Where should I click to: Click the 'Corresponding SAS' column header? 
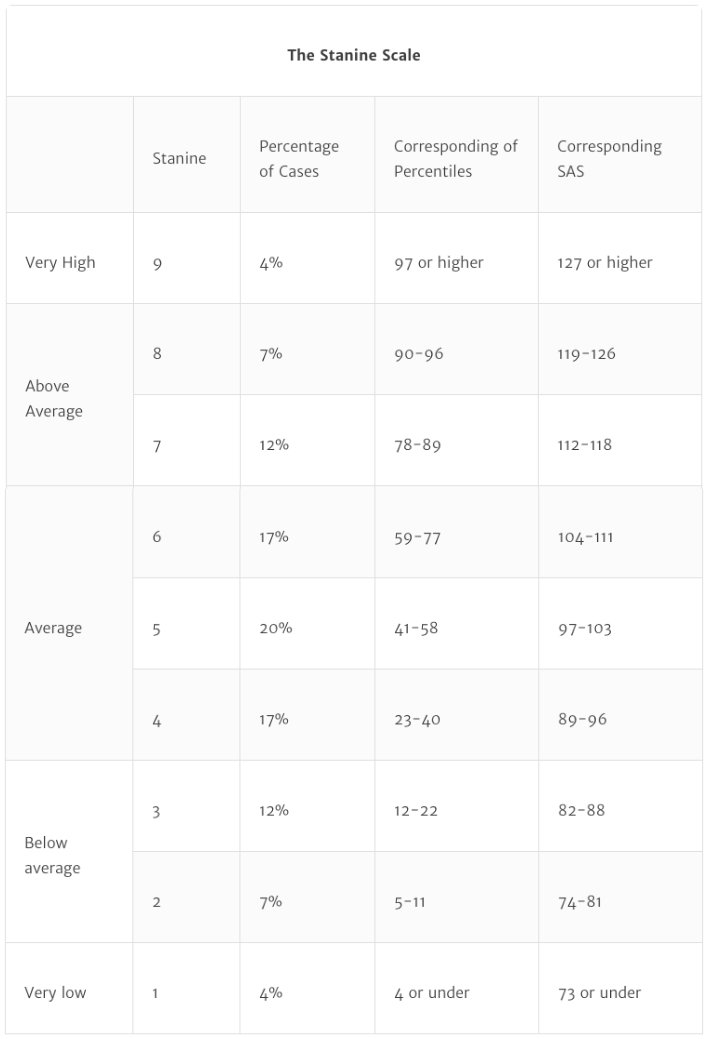[609, 158]
